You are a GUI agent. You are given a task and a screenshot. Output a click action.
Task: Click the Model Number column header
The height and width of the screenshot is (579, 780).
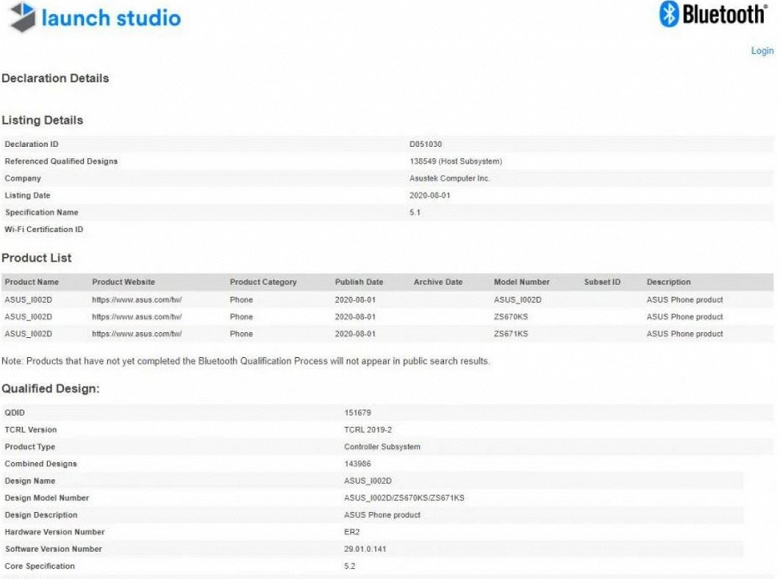(x=522, y=282)
